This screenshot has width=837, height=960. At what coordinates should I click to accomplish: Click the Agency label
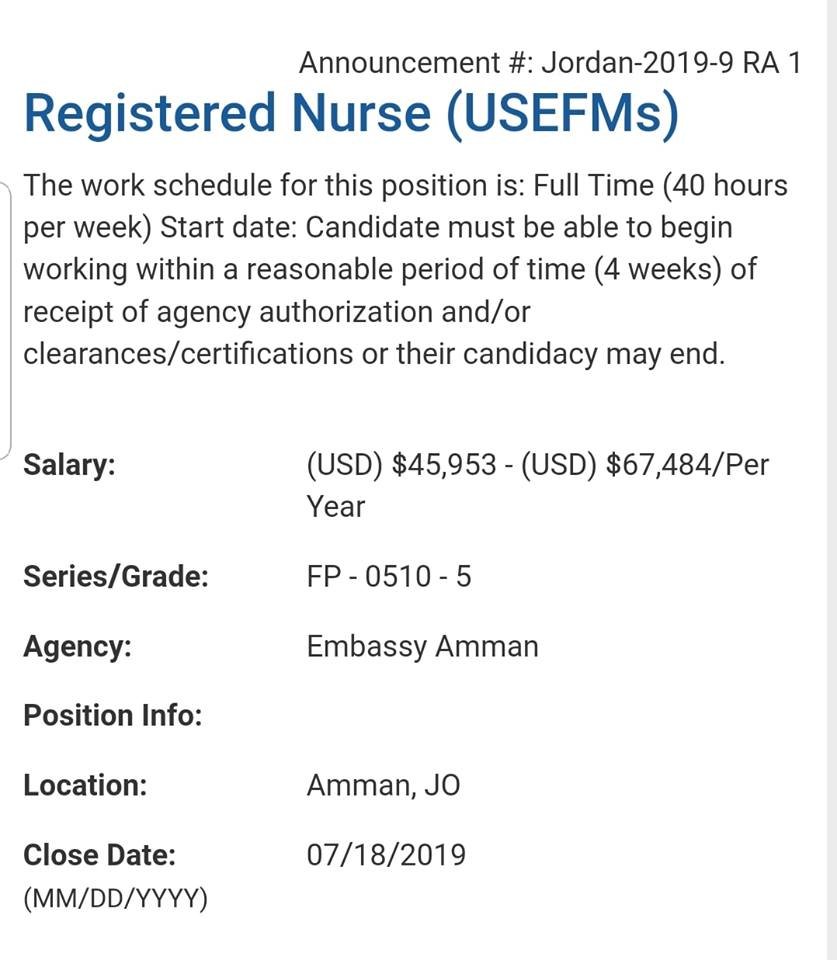pos(77,646)
